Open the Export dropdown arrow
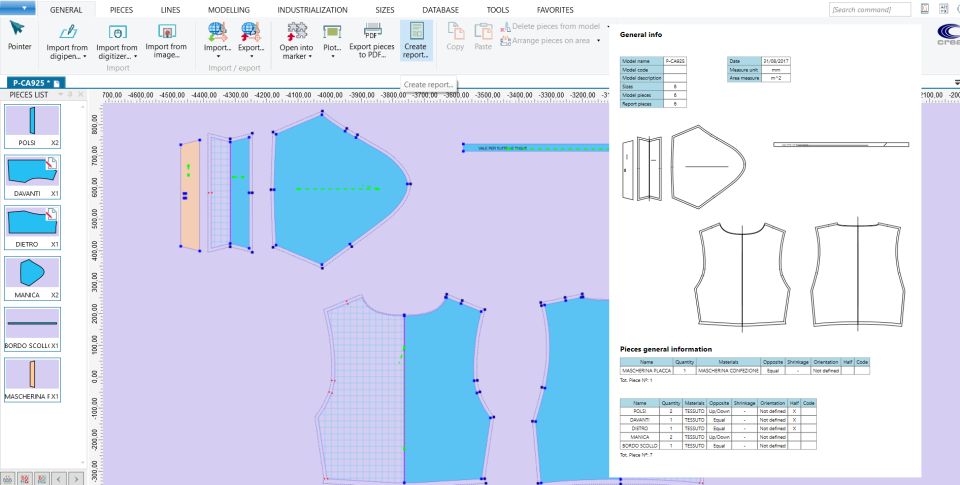The image size is (960, 485). pyautogui.click(x=251, y=56)
